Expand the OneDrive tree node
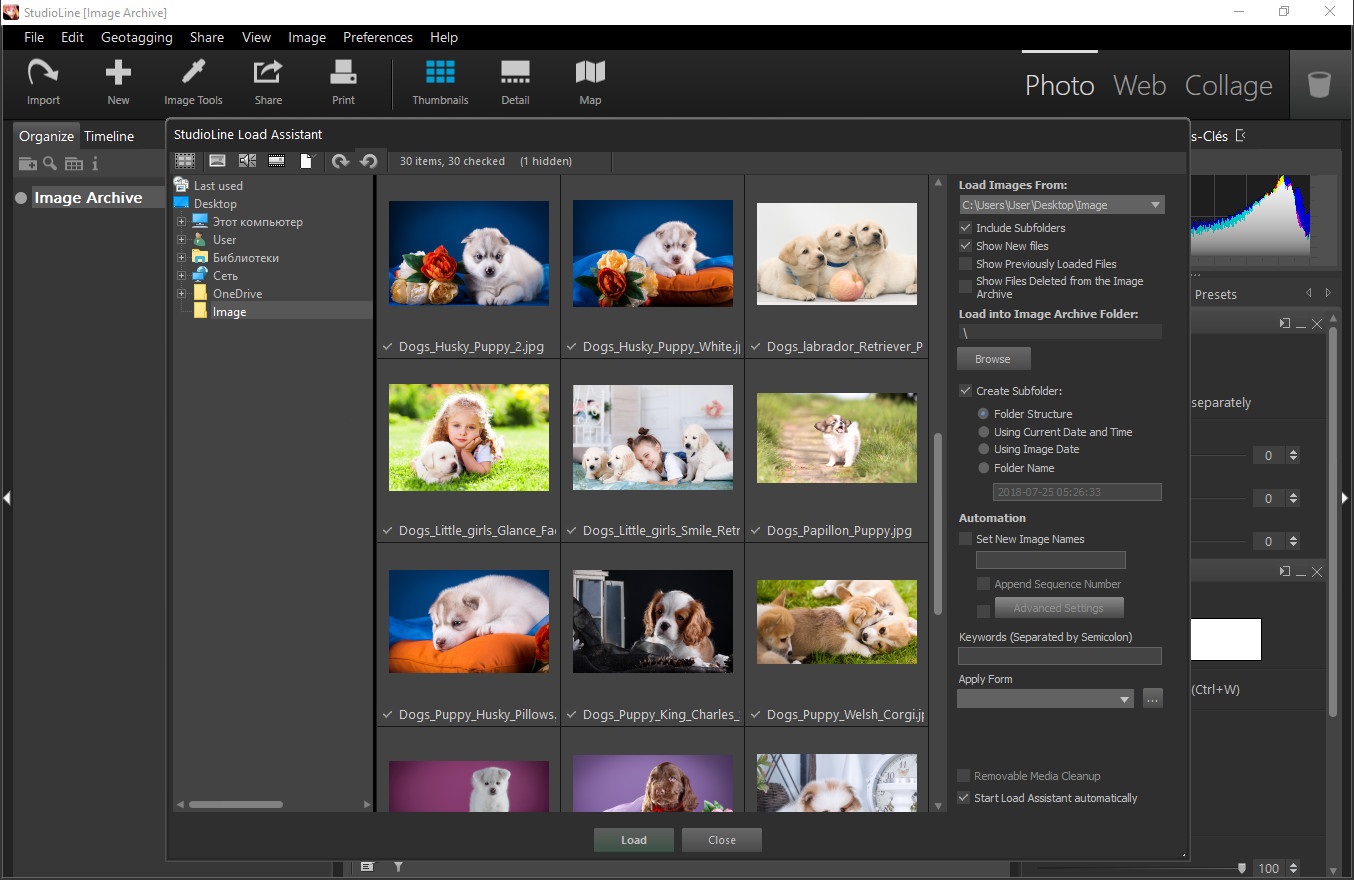 pos(182,294)
